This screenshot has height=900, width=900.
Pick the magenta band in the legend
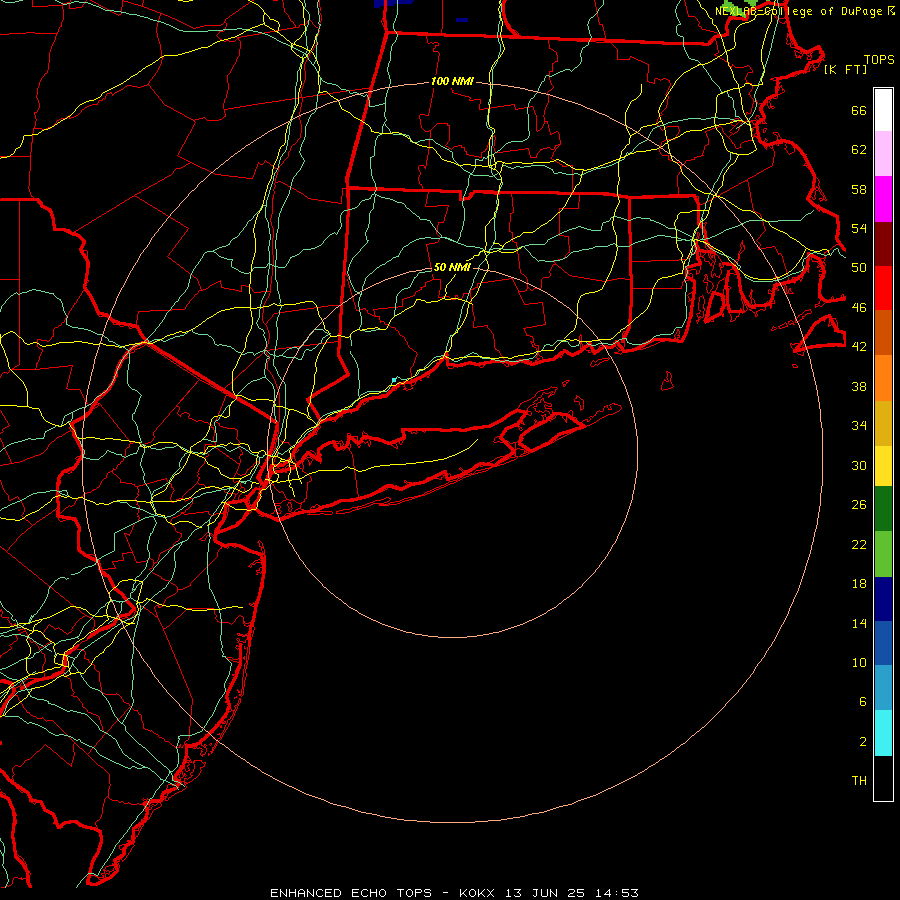pyautogui.click(x=883, y=199)
